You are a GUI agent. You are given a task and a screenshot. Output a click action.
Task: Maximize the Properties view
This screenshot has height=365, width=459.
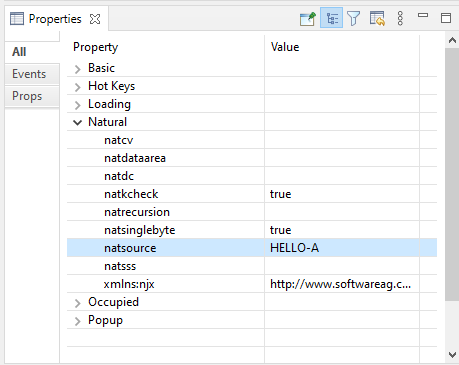pos(446,18)
